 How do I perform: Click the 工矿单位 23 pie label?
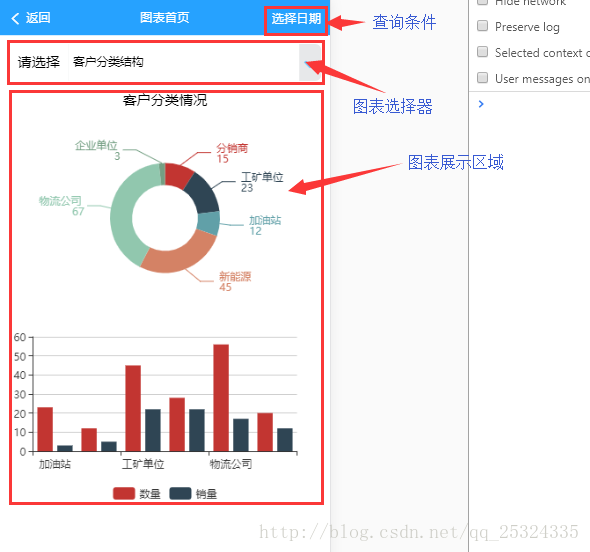(x=262, y=182)
